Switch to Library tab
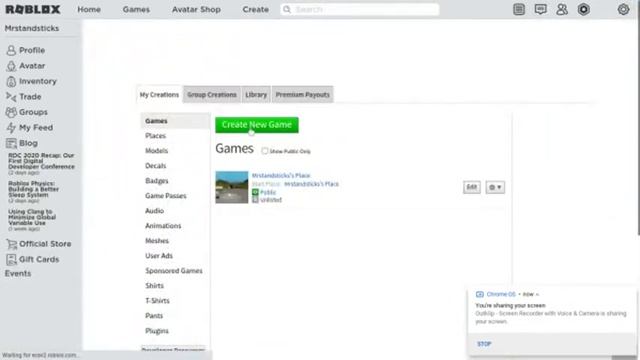Viewport: 640px width, 360px height. pos(256,95)
